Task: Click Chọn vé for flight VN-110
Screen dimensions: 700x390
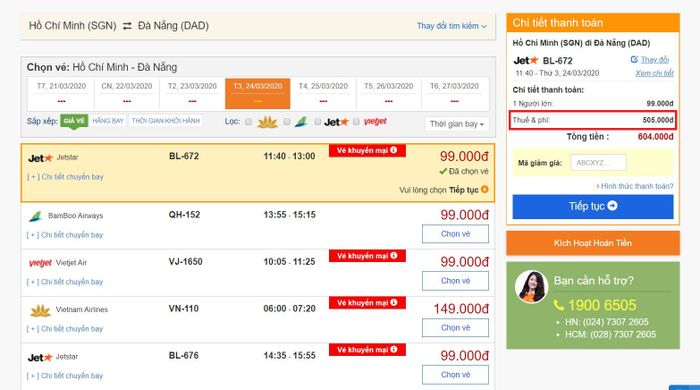Action: tap(455, 328)
